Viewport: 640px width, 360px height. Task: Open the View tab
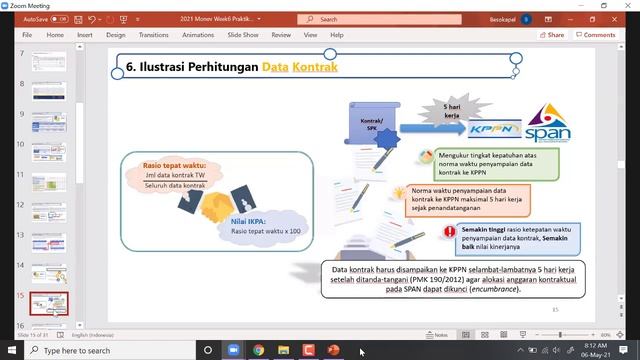click(x=310, y=35)
